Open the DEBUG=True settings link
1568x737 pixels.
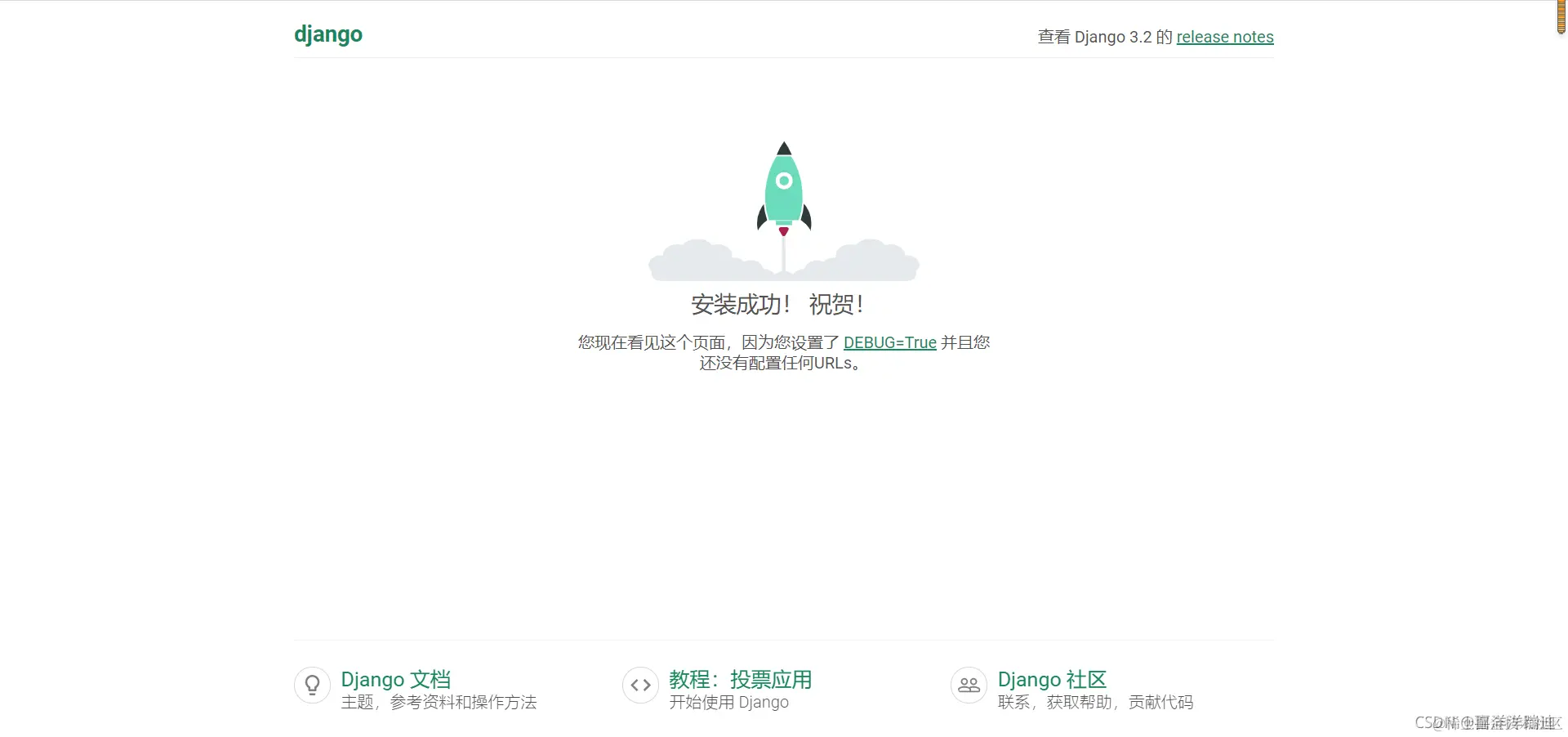click(x=890, y=342)
